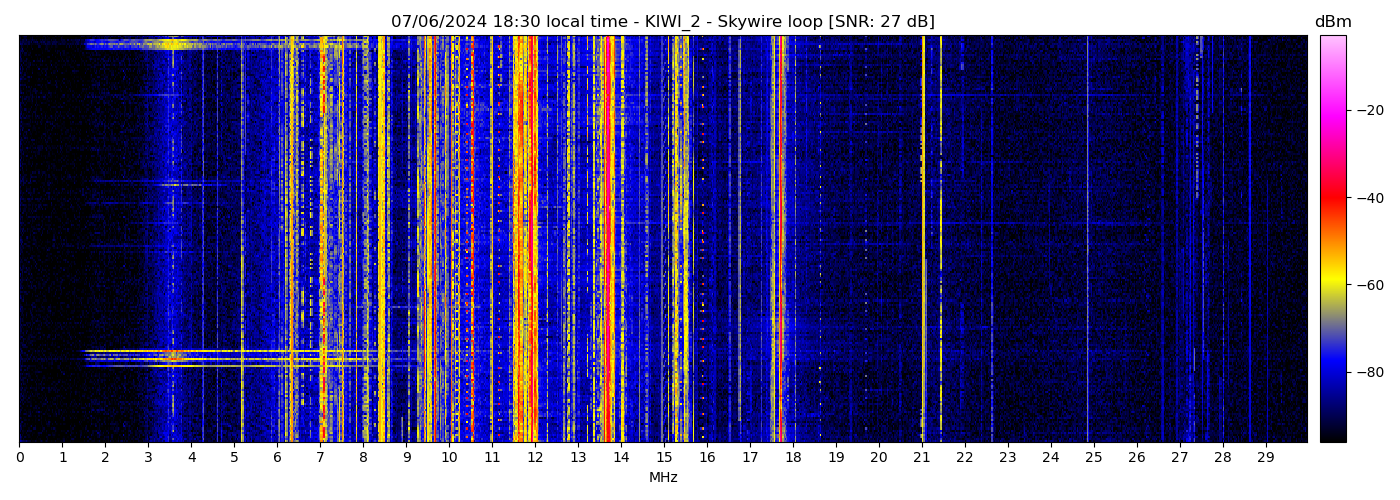The width and height of the screenshot is (1400, 500).
Task: Click the plot title showing KIWI_2 Skywire loop
Action: click(662, 22)
